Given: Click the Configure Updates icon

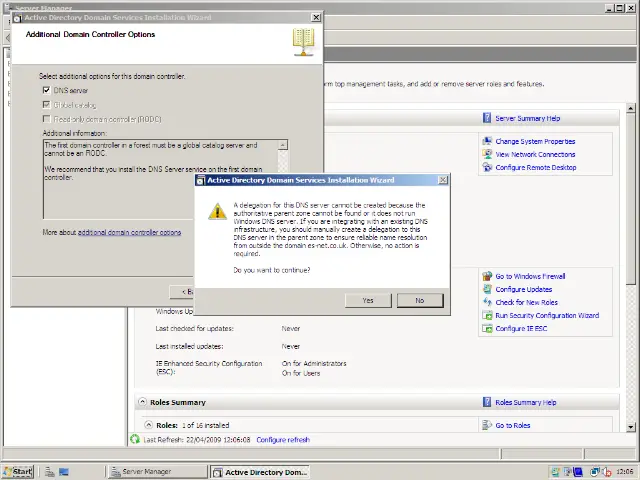Looking at the screenshot, I should coord(487,289).
